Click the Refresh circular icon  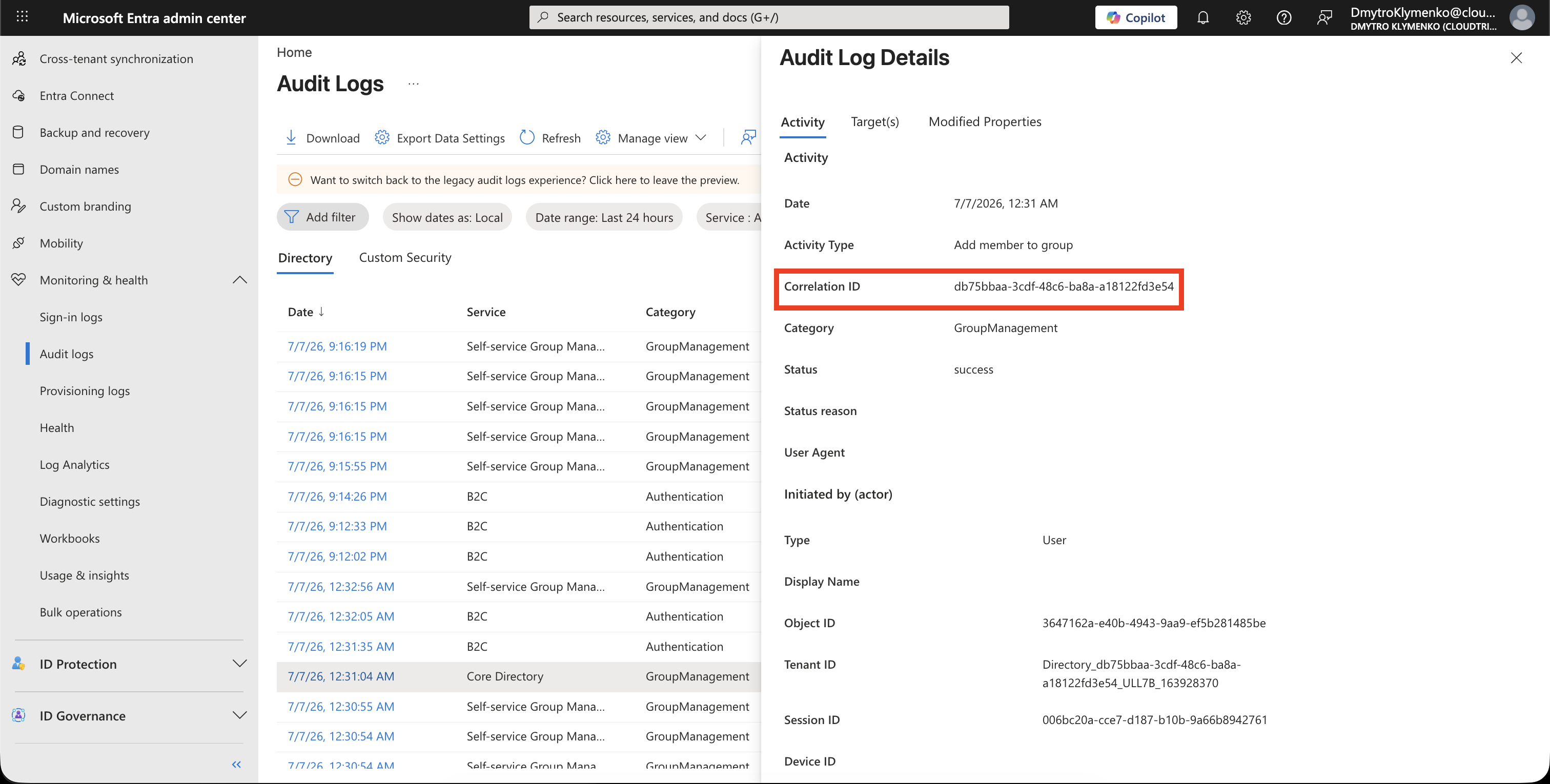point(526,137)
